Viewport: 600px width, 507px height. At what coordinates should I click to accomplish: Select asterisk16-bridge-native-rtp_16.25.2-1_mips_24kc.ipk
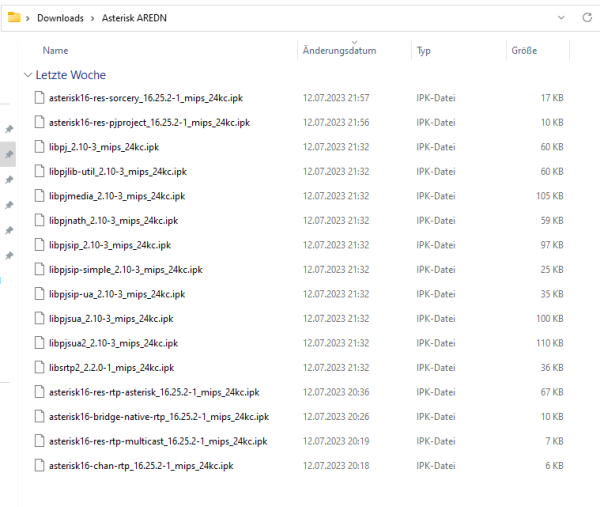(x=159, y=416)
